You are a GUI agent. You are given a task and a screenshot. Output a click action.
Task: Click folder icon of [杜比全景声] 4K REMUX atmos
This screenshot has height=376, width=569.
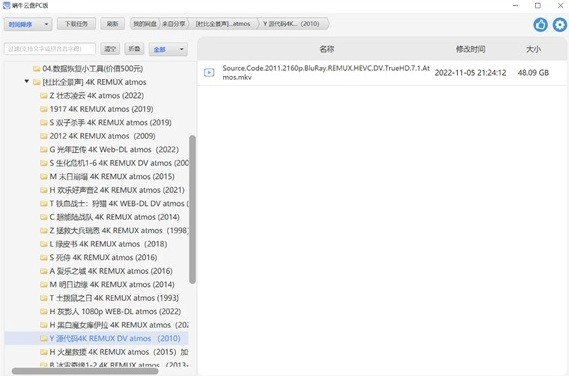[36, 82]
